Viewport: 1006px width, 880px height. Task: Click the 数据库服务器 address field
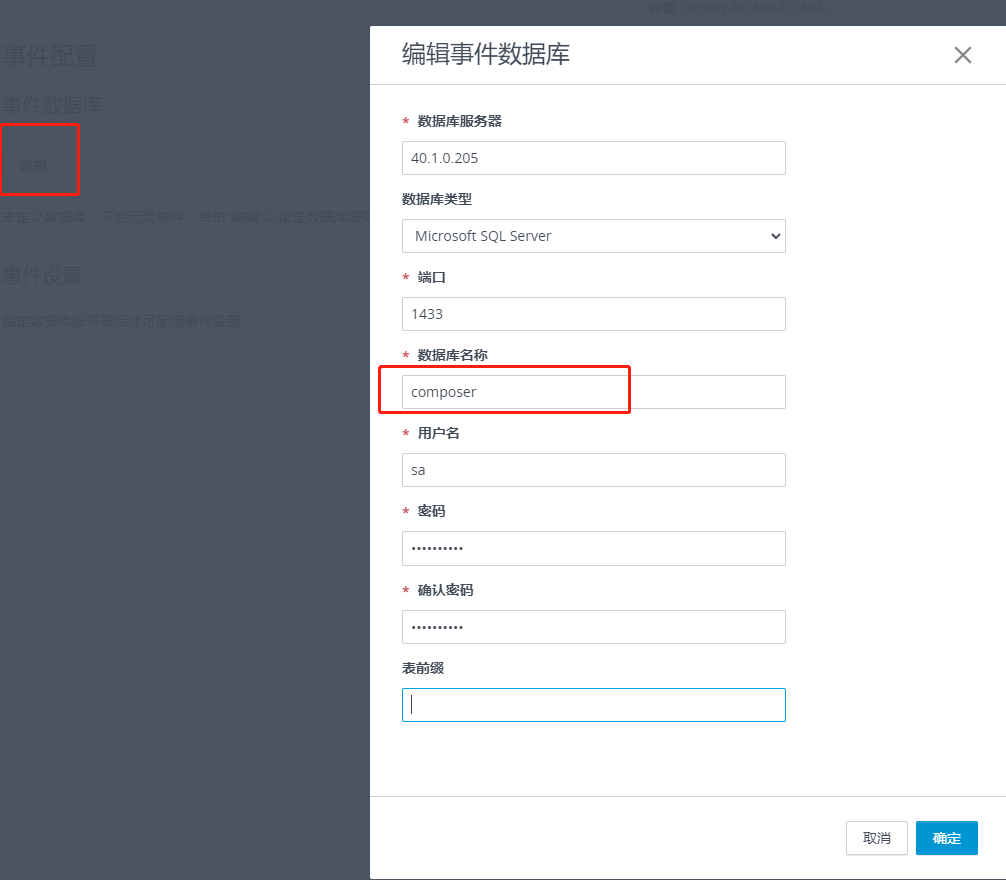tap(593, 158)
